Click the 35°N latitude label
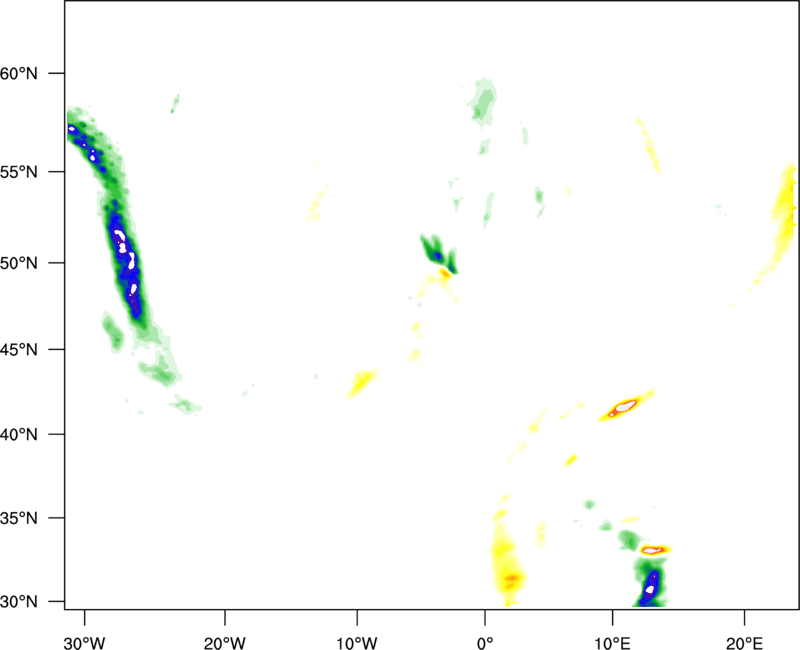 click(x=19, y=518)
